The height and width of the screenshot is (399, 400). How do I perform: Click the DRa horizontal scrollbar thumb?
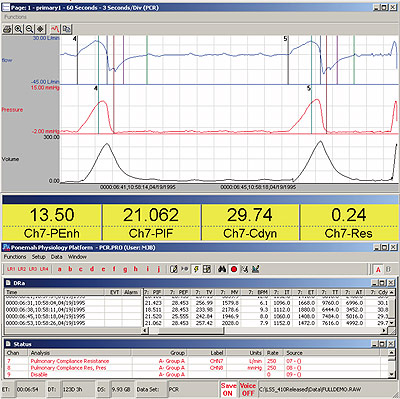pos(191,330)
